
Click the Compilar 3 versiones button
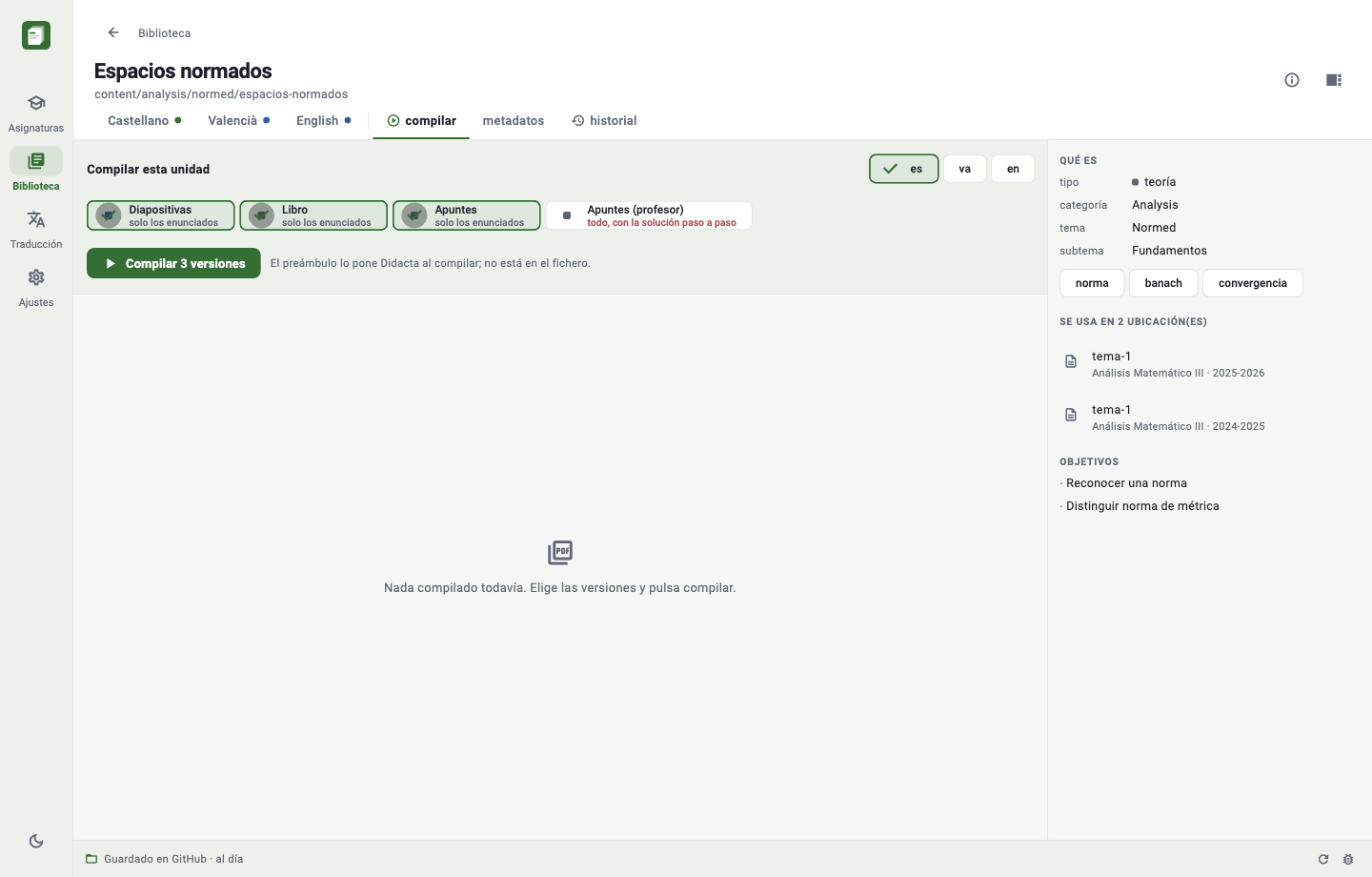[173, 263]
